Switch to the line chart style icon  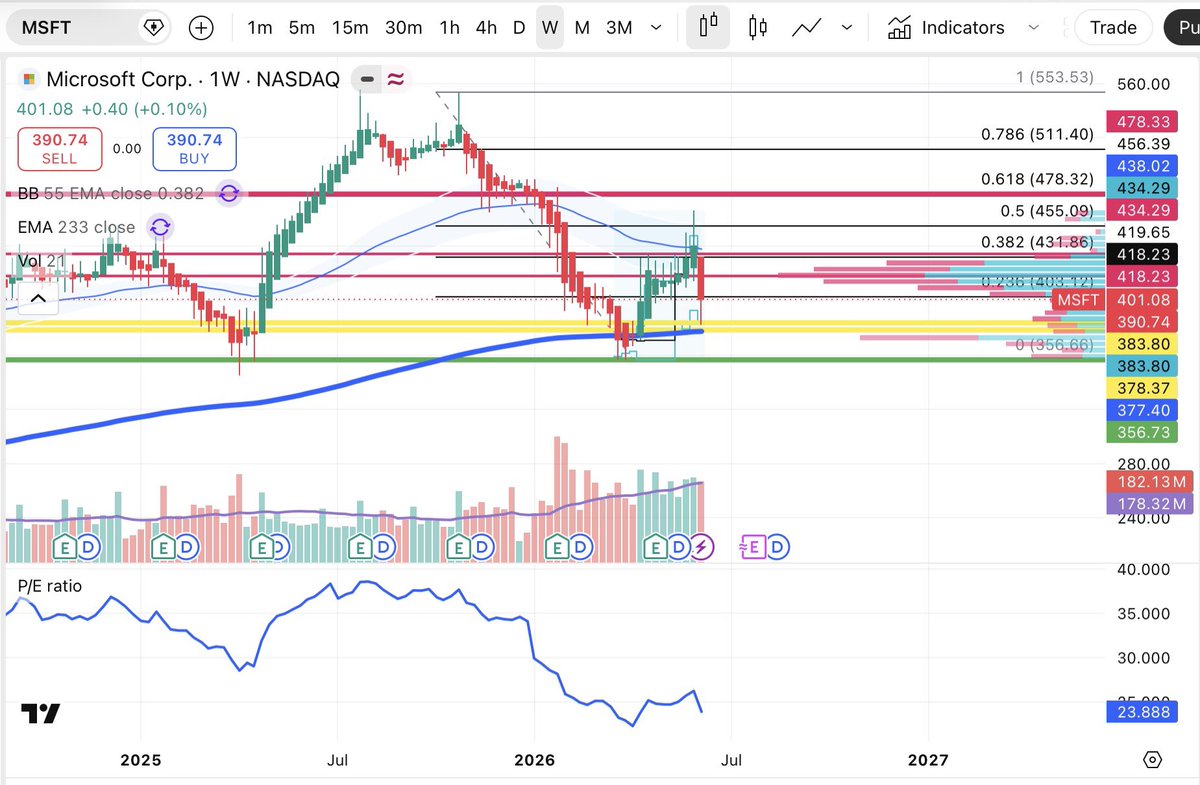808,27
